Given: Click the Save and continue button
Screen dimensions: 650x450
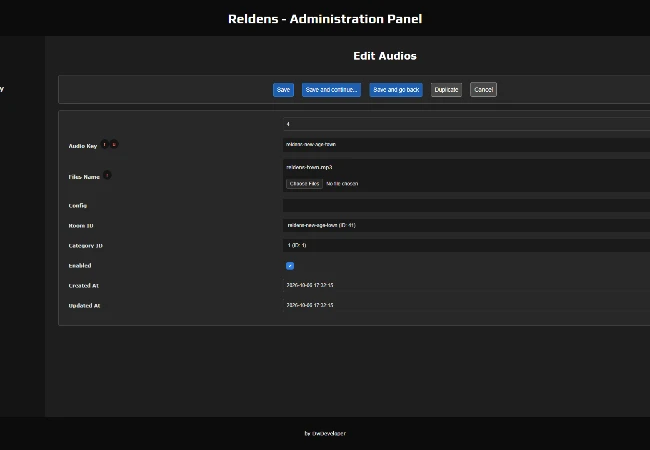Looking at the screenshot, I should pyautogui.click(x=331, y=90).
